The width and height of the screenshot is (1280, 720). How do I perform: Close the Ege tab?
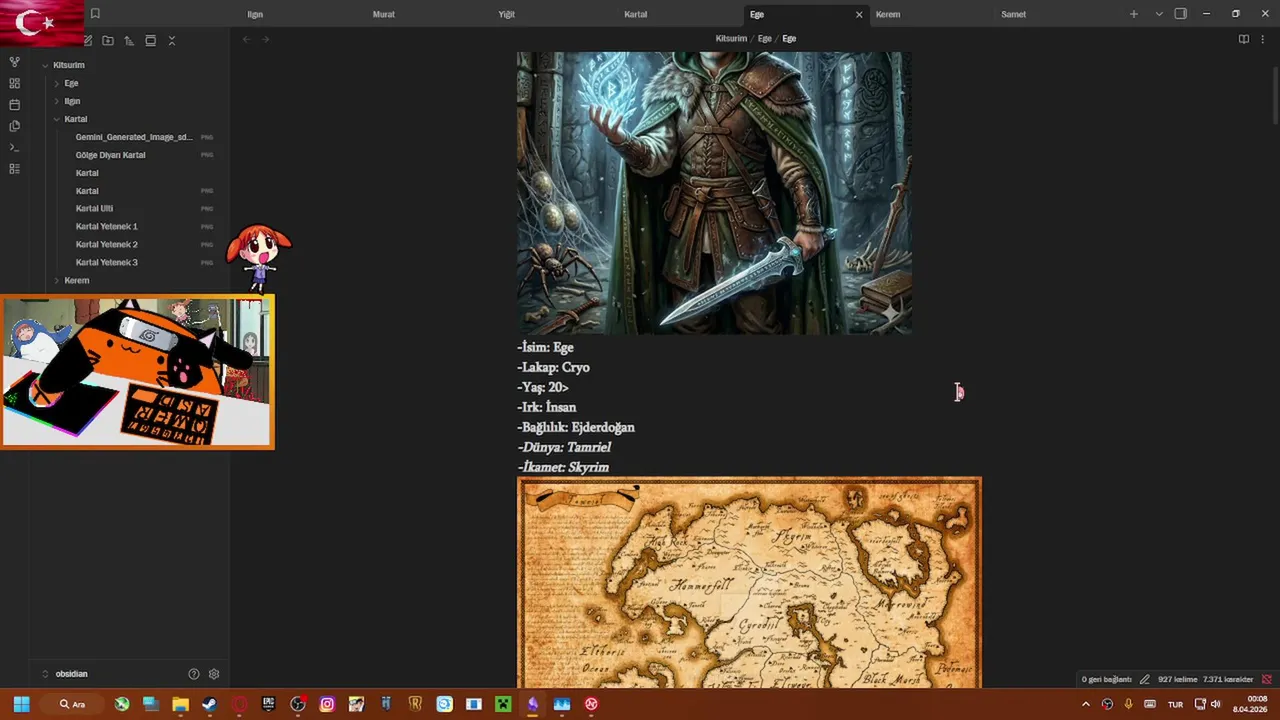point(858,14)
